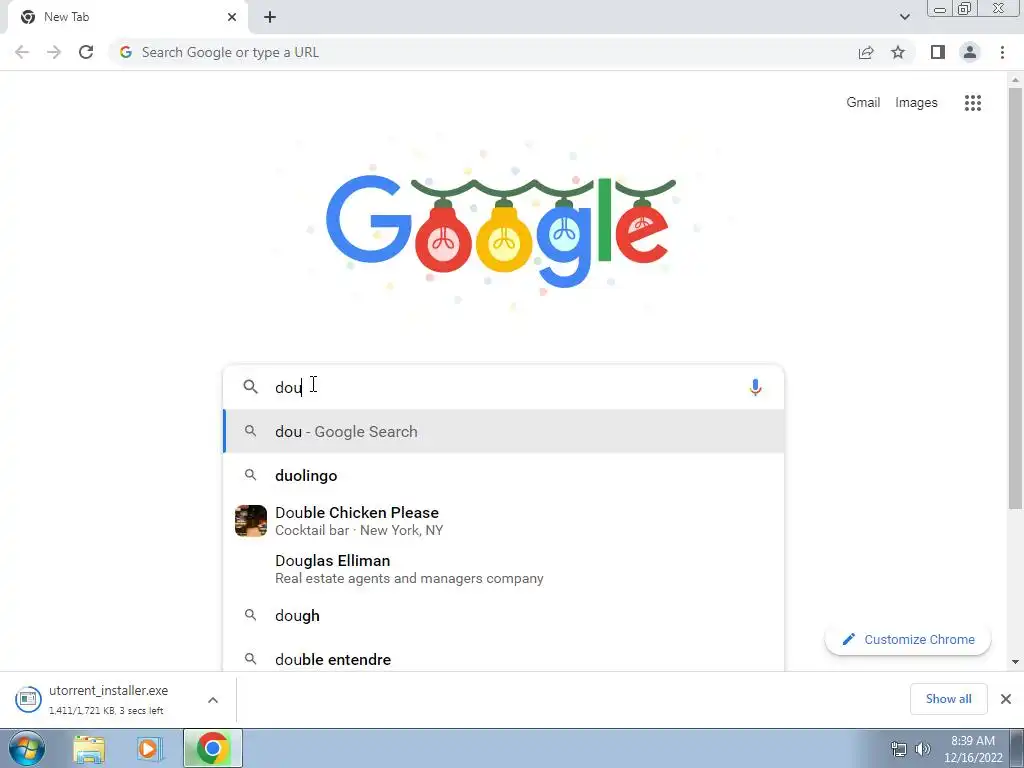Choose the 'dough' suggestion

click(504, 615)
